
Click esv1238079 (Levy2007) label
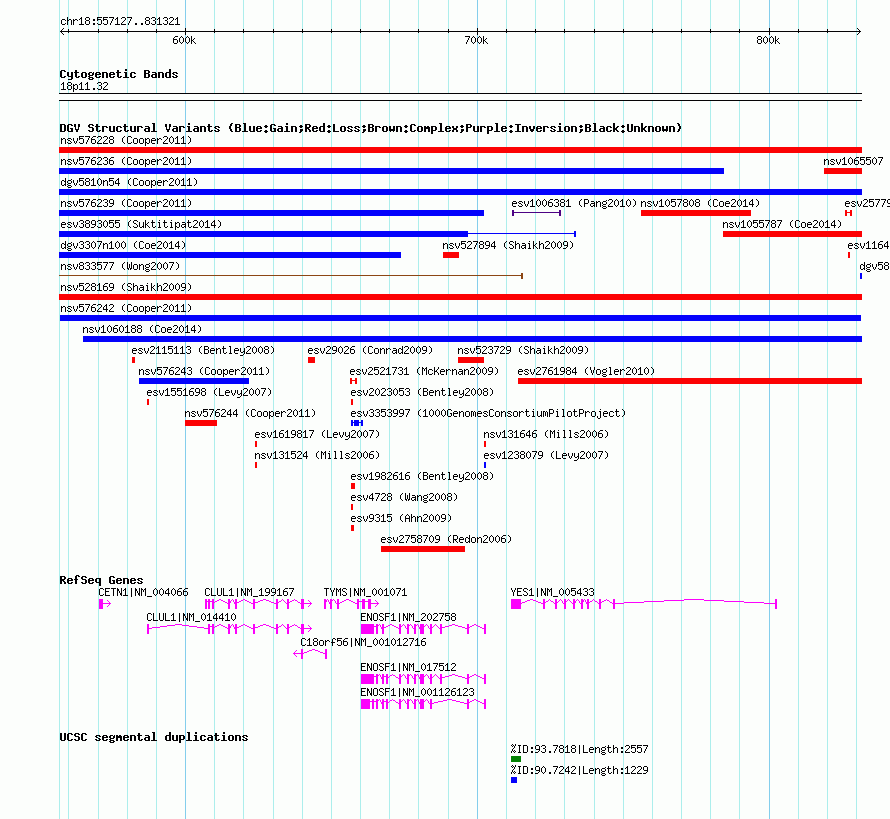[x=546, y=455]
